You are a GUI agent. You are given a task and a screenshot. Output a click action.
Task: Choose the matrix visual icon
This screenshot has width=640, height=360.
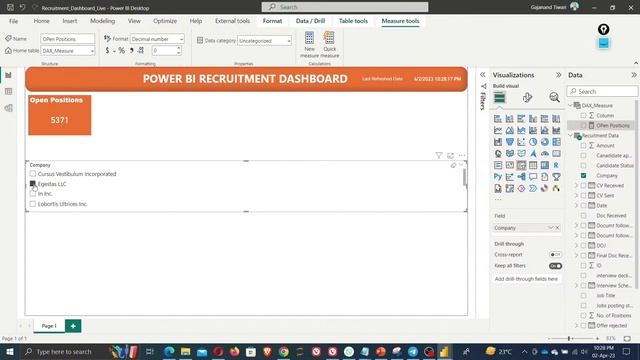tap(545, 165)
